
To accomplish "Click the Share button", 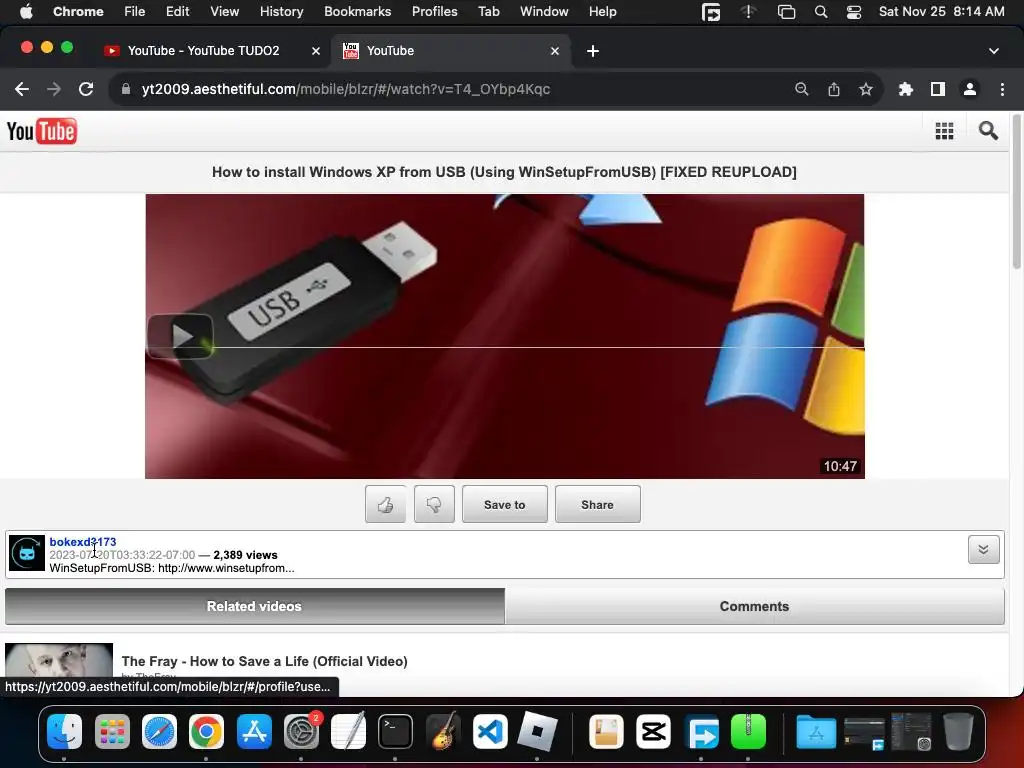I will 598,504.
